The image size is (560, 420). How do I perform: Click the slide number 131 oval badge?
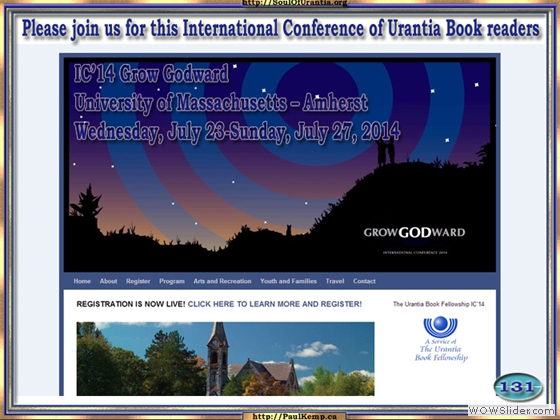[518, 387]
